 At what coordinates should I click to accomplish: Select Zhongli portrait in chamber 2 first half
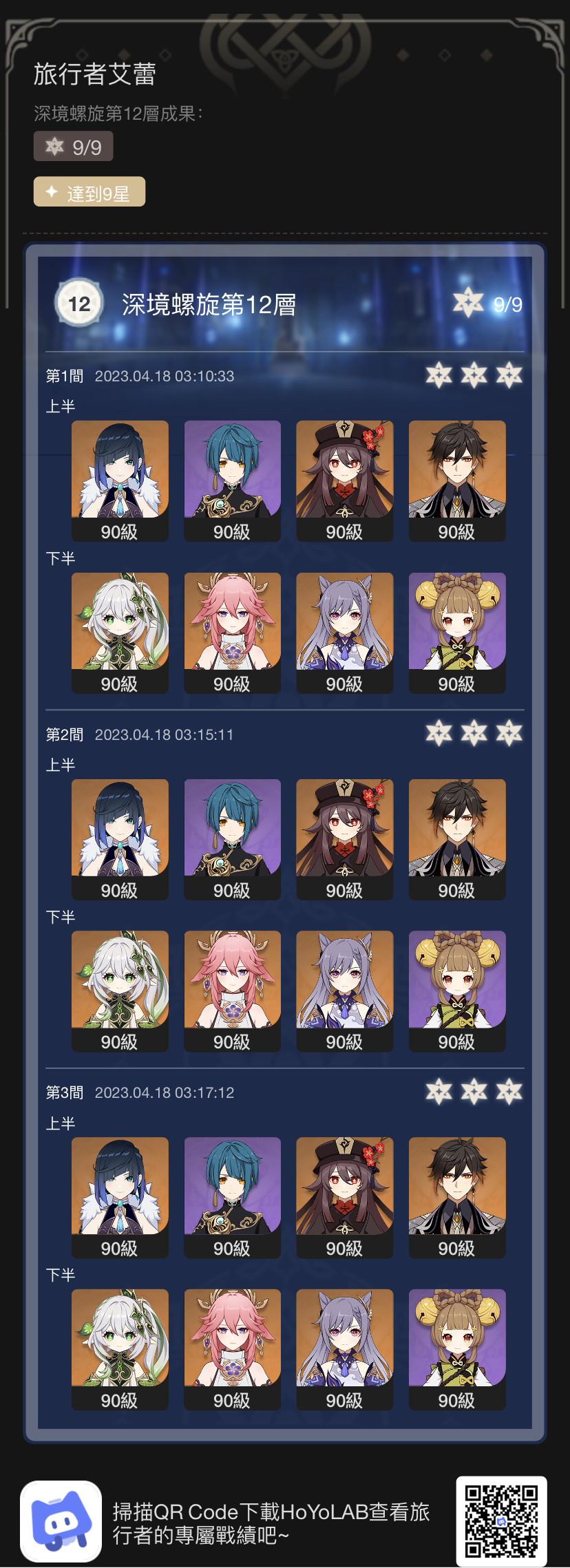point(457,839)
